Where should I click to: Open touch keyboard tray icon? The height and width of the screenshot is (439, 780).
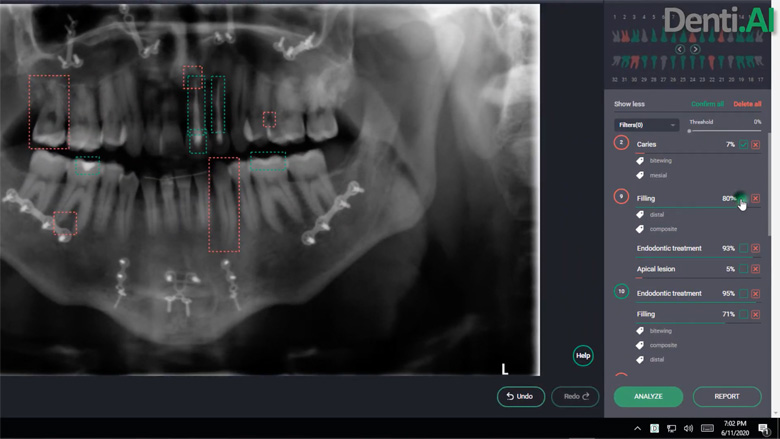point(707,428)
